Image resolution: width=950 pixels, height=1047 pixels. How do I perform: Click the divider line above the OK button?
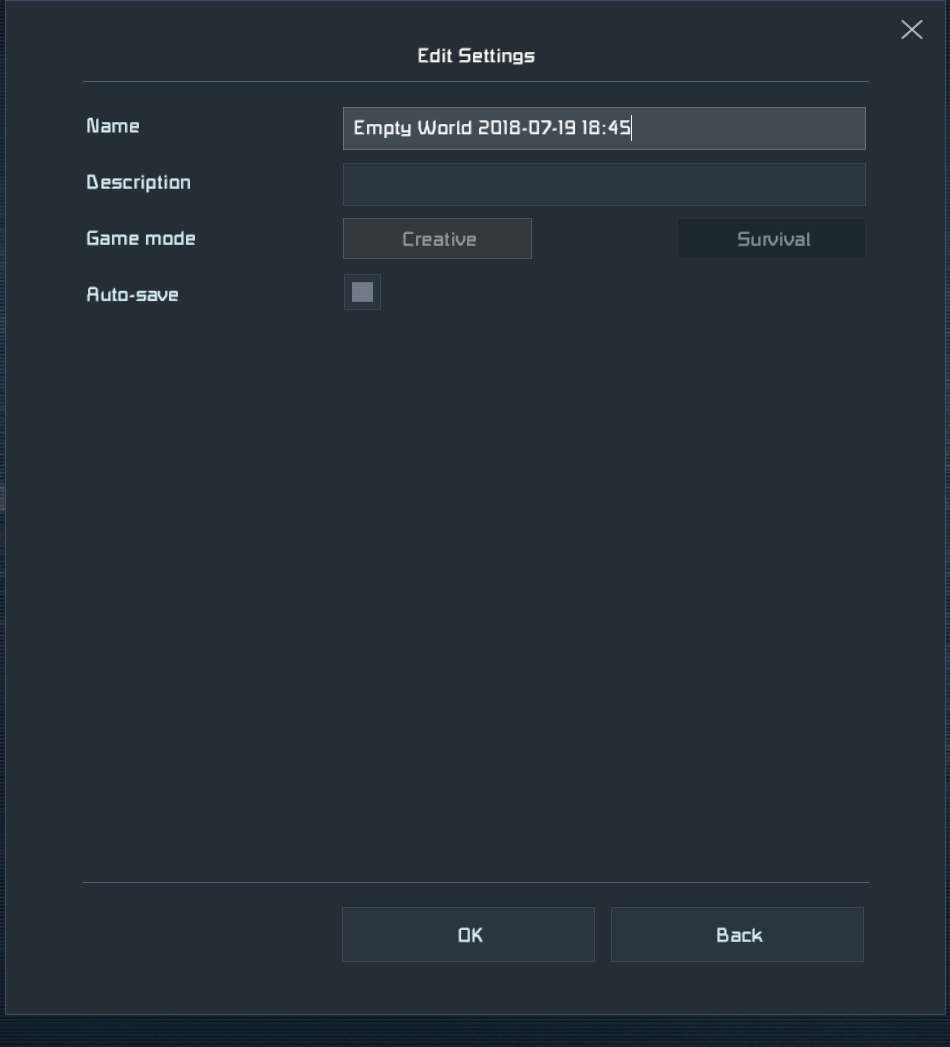475,882
